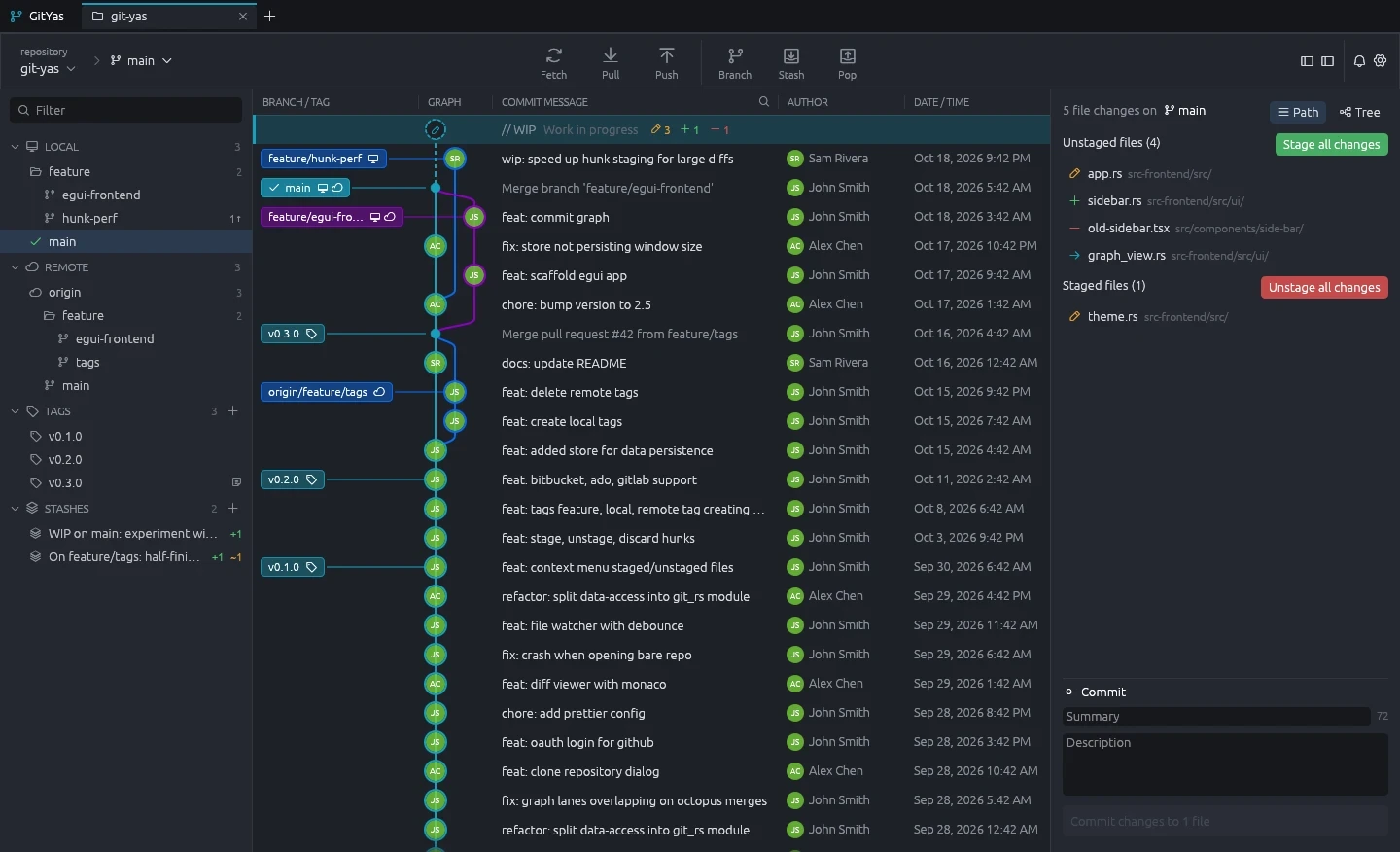Switch file list to Tree view
The height and width of the screenshot is (852, 1400).
(x=1359, y=112)
